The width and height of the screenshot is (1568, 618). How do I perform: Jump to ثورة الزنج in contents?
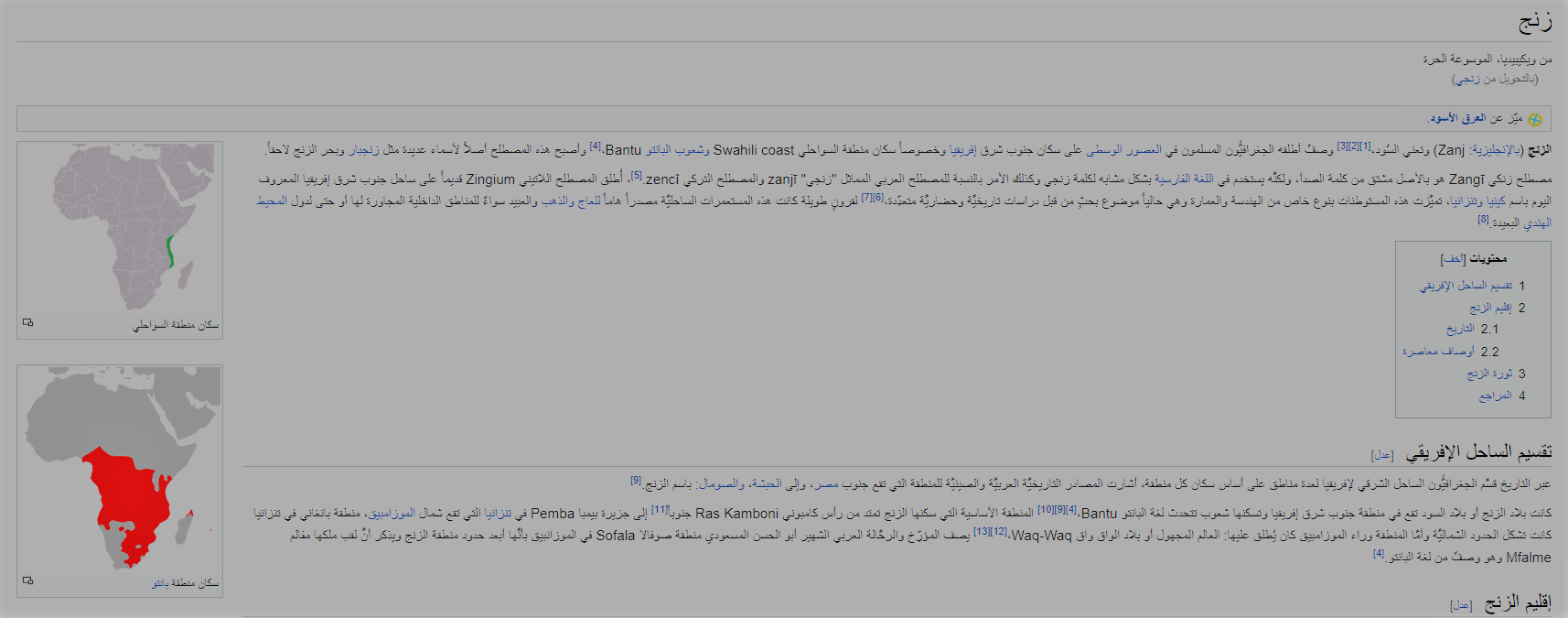1489,374
